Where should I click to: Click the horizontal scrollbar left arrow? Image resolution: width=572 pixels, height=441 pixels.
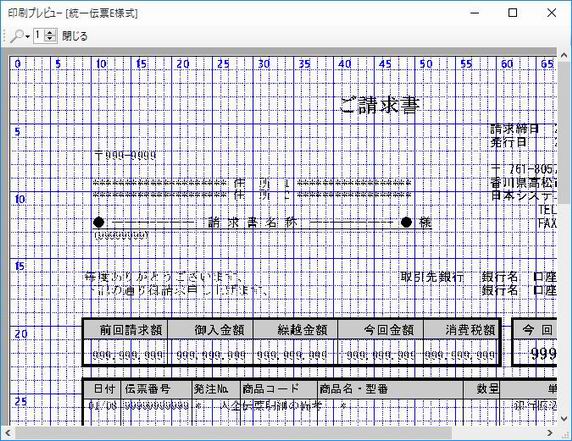(8, 433)
